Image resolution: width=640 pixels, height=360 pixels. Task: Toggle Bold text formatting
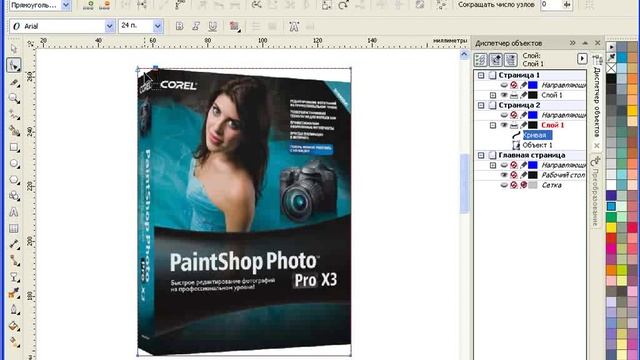pos(179,26)
